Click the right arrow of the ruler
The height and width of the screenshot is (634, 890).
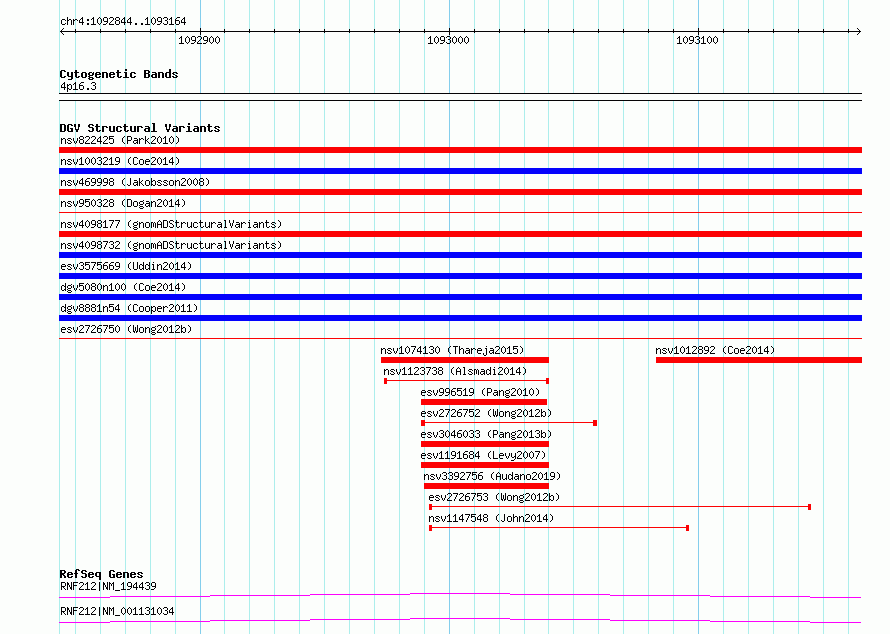[x=859, y=31]
